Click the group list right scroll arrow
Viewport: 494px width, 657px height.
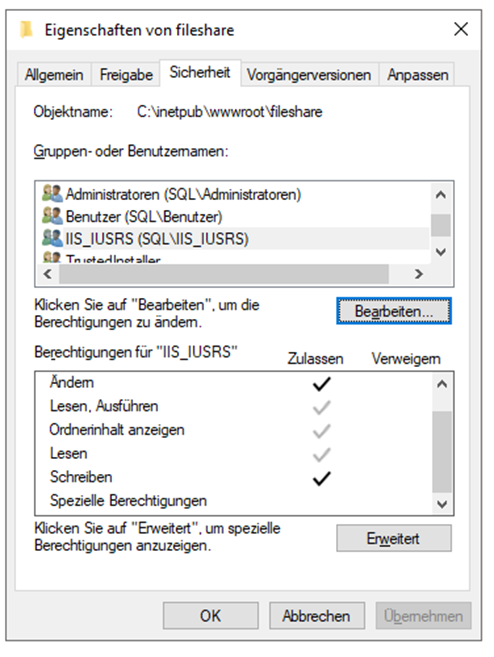tap(419, 274)
